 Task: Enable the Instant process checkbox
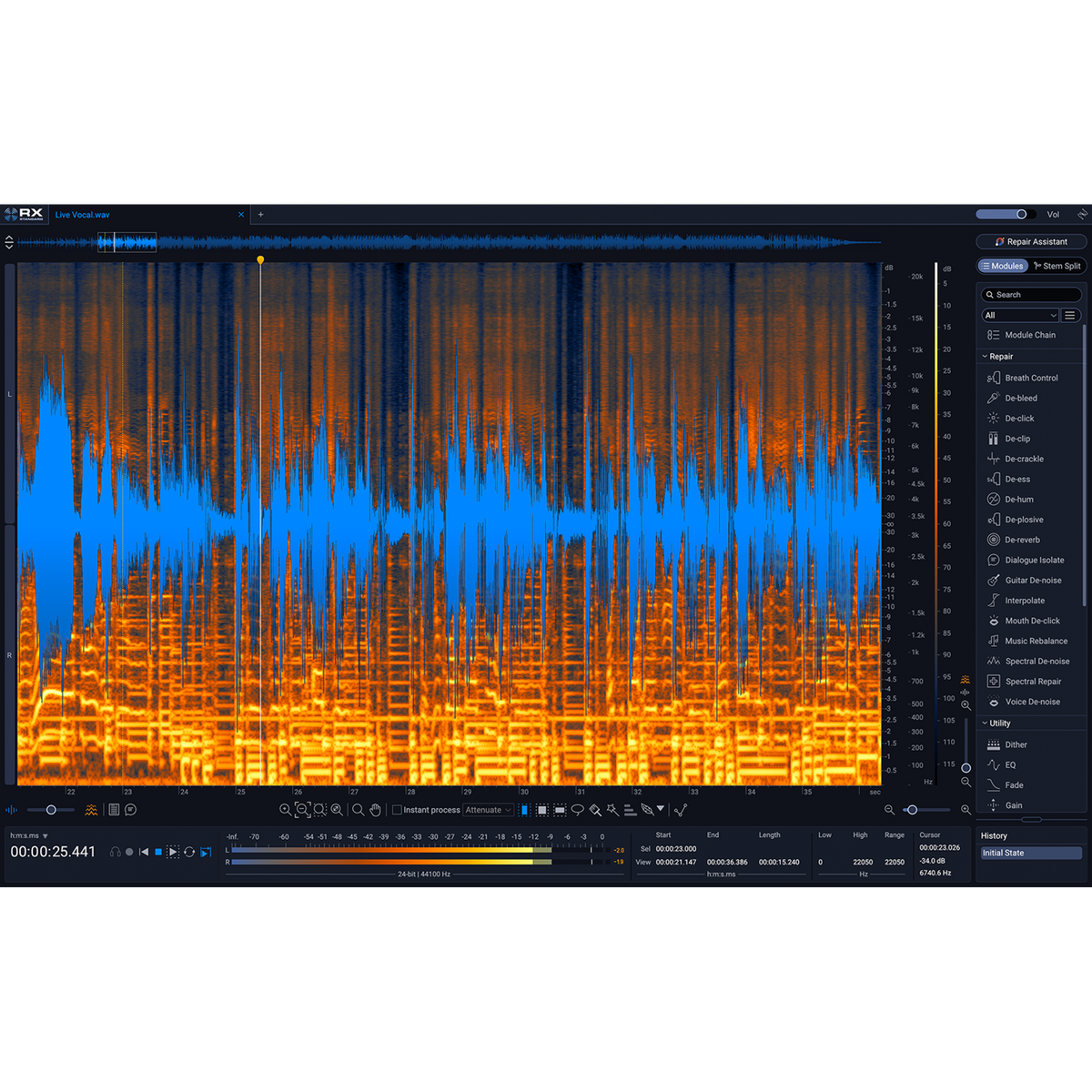[x=397, y=810]
